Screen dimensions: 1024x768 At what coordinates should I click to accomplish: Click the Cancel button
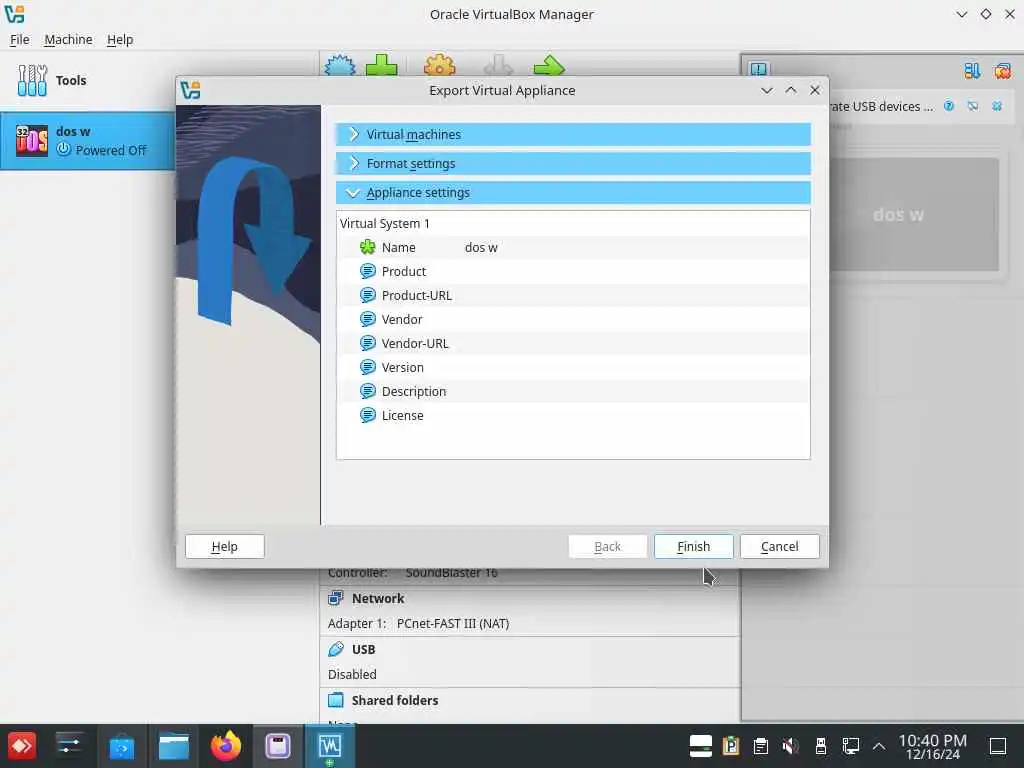(780, 546)
